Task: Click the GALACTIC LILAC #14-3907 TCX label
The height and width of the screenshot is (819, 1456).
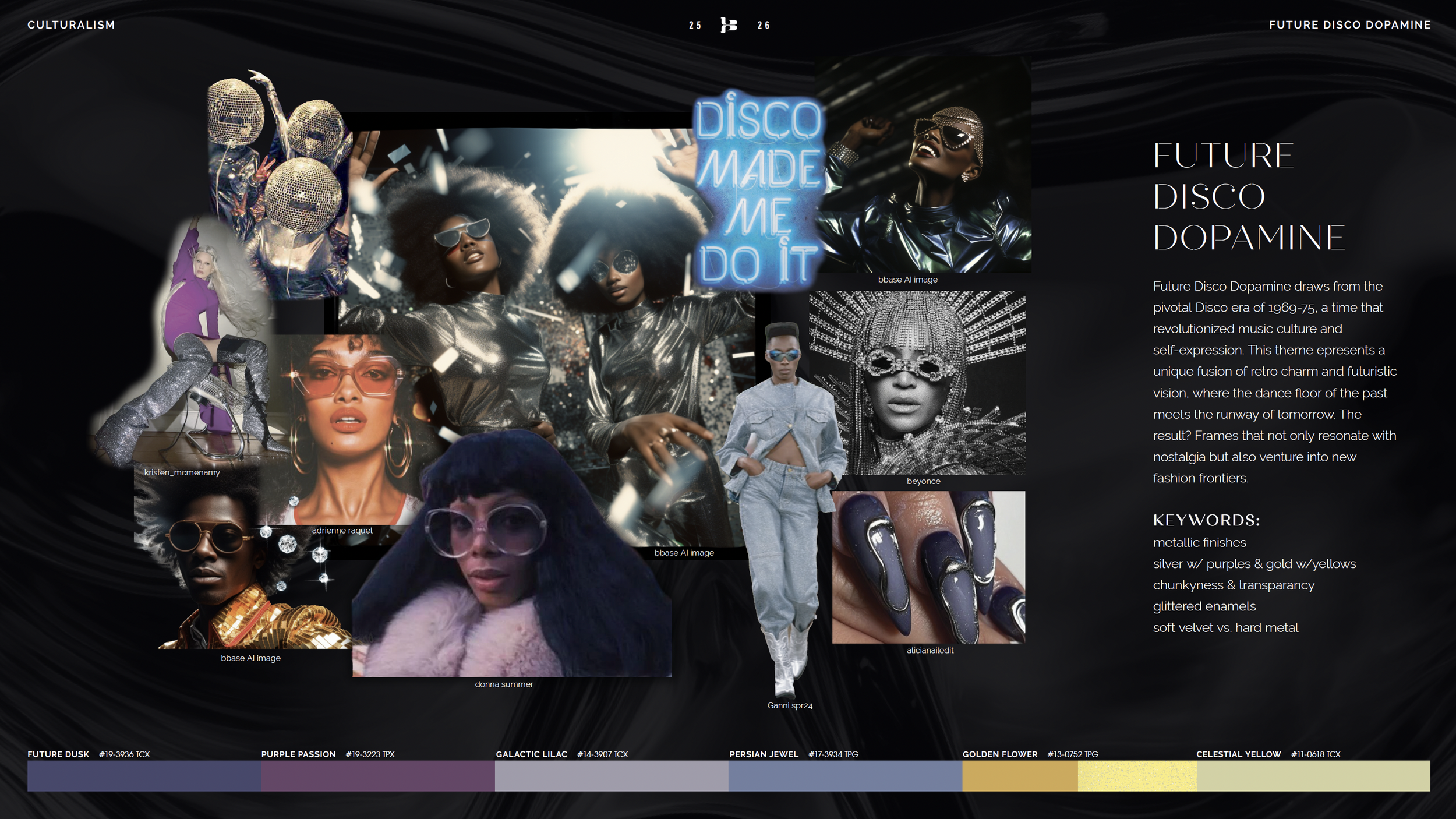Action: pyautogui.click(x=562, y=754)
